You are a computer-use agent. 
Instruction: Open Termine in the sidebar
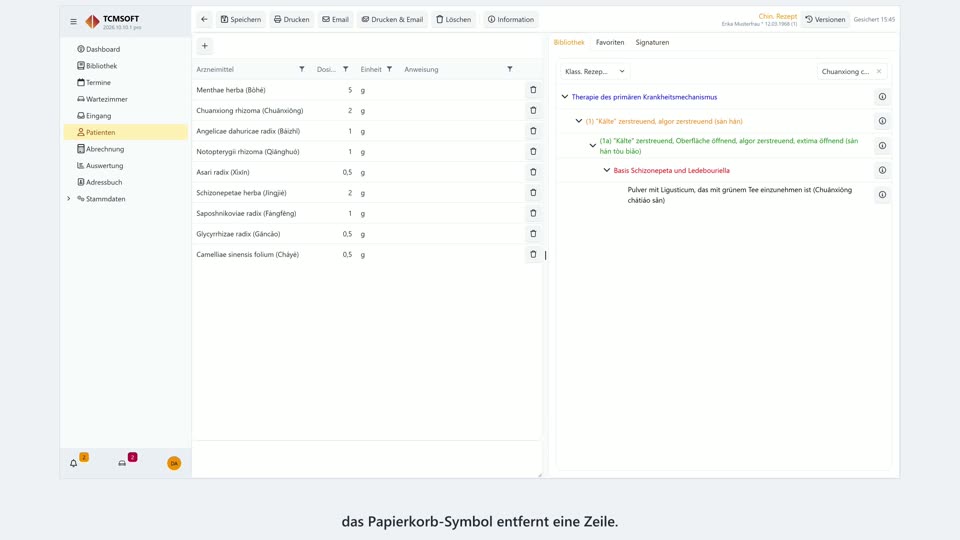tap(126, 82)
